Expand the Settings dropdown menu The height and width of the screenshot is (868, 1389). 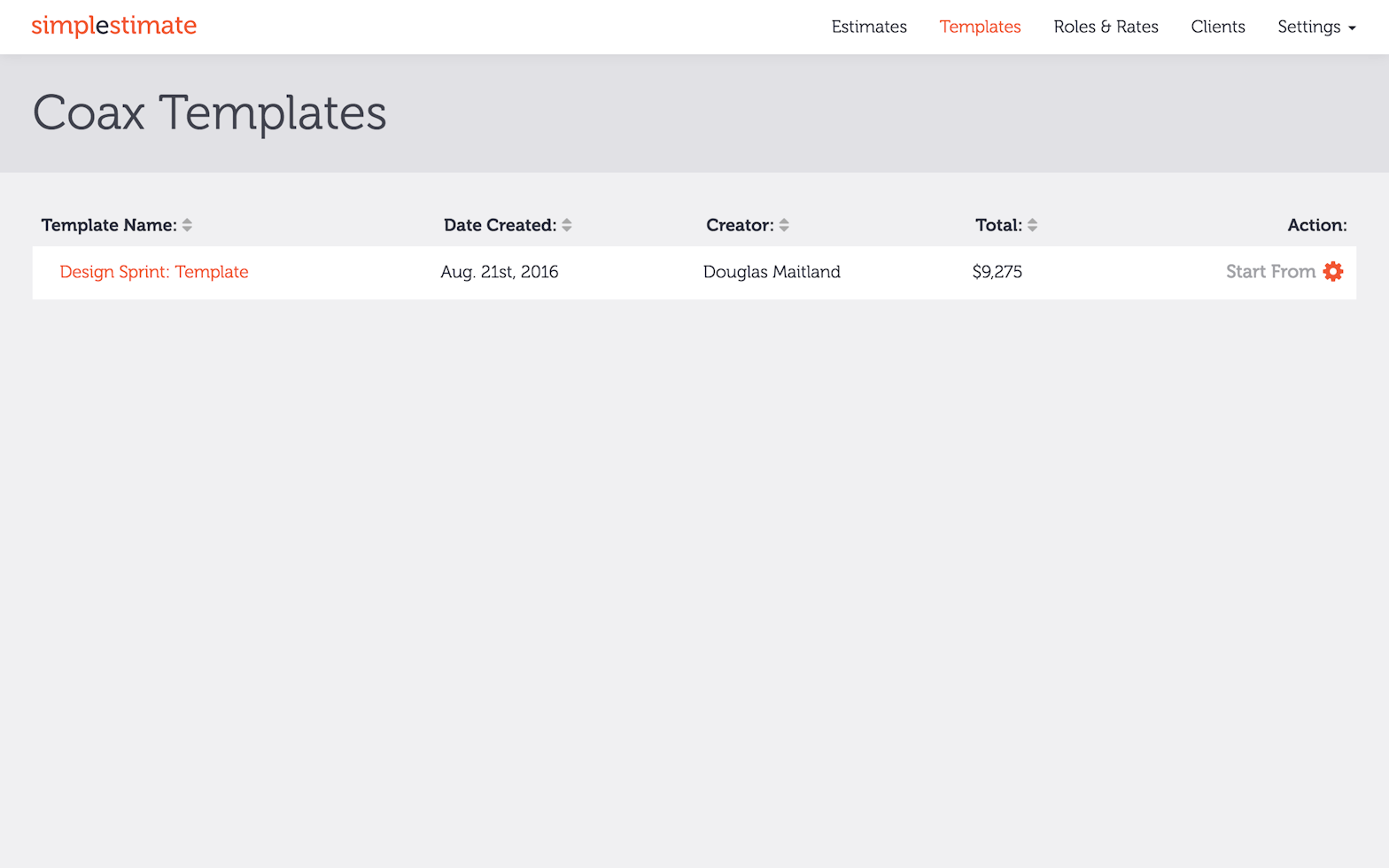(x=1315, y=27)
